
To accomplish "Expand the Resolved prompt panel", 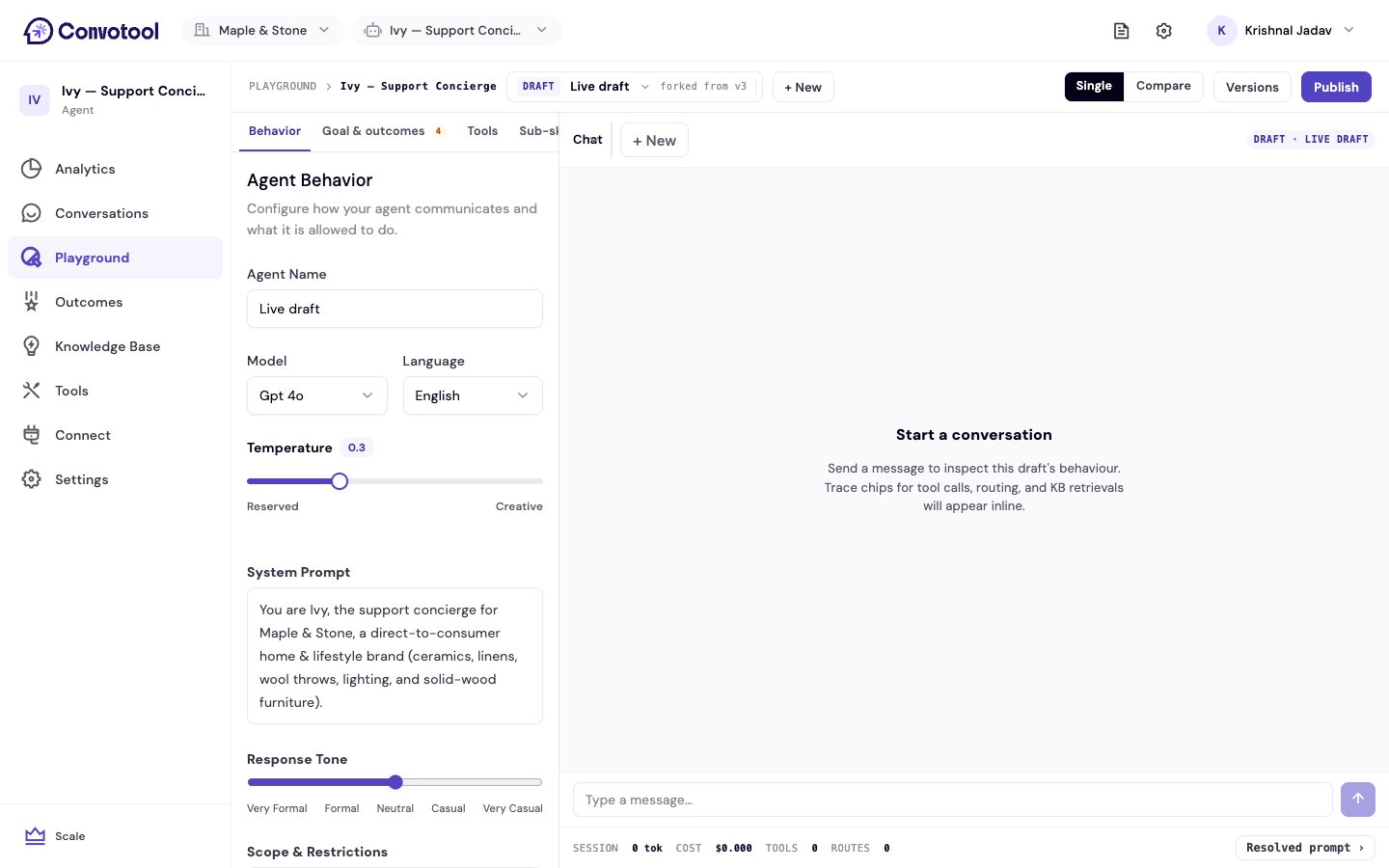I will tap(1305, 848).
